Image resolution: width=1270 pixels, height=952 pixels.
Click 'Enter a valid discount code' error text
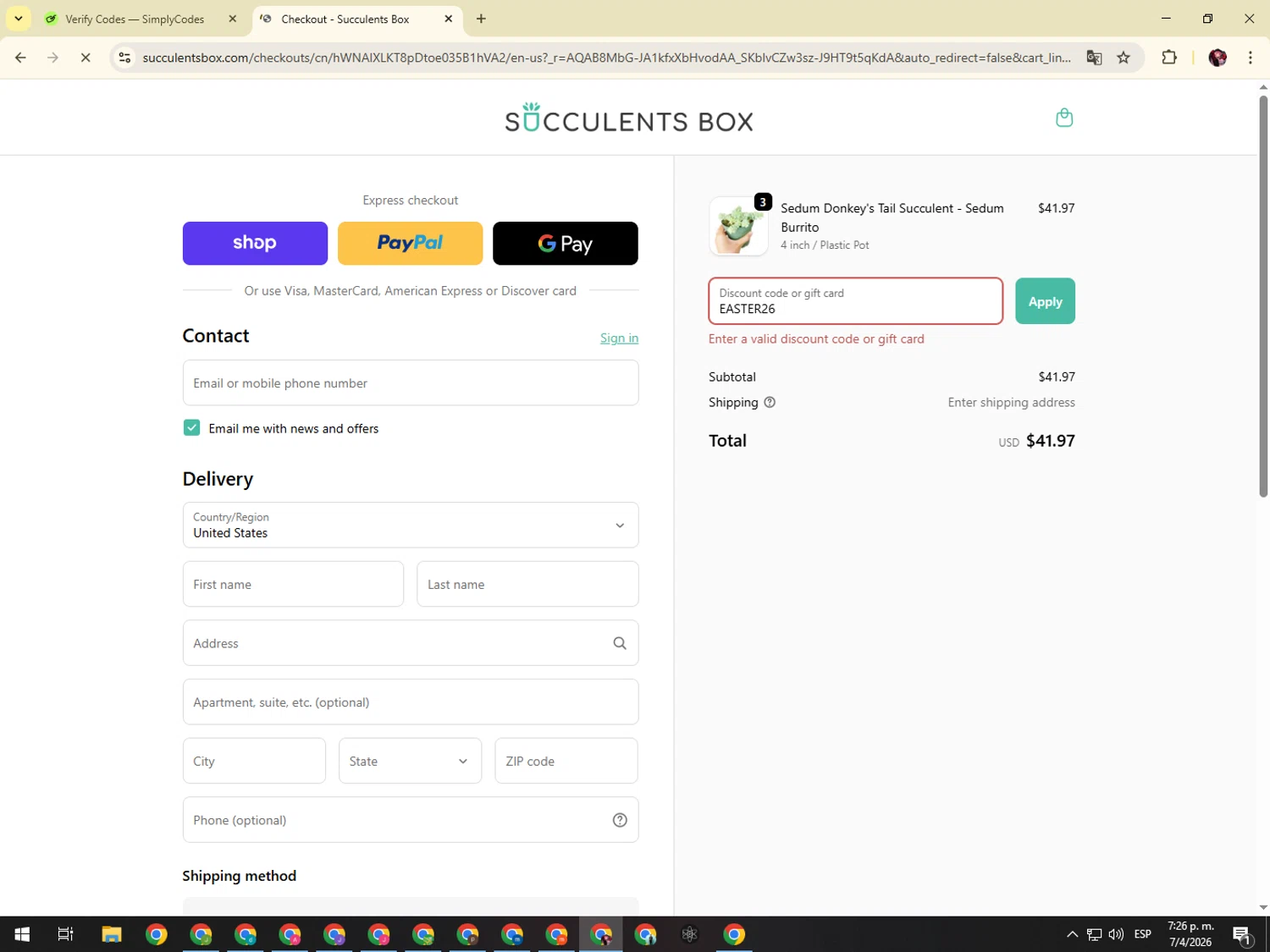816,338
